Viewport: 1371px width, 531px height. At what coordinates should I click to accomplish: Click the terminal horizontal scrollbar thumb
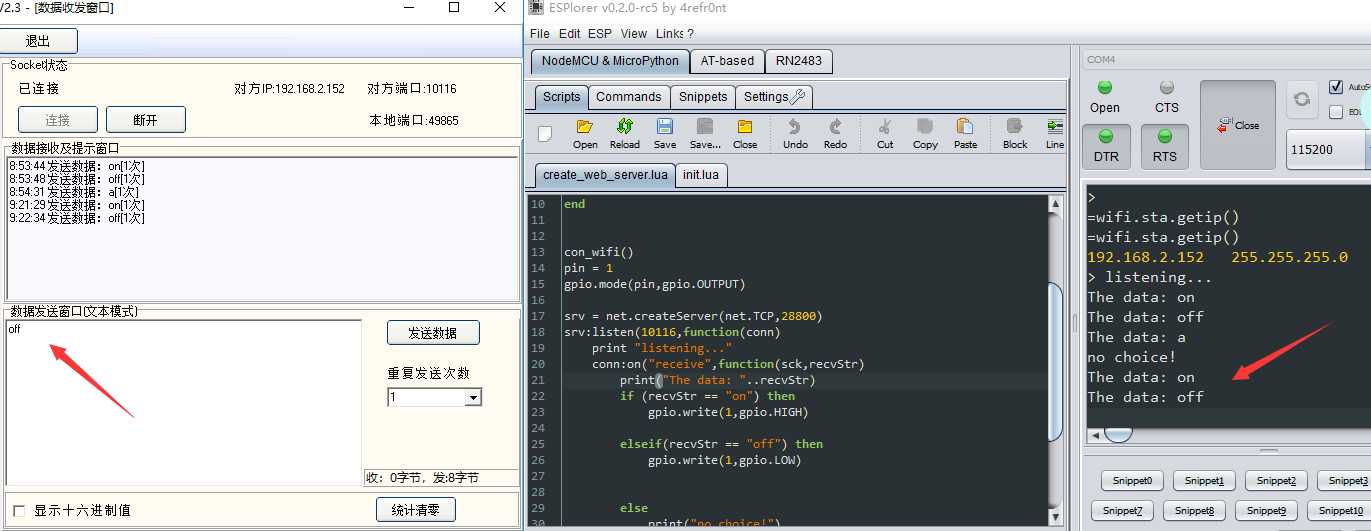tap(1118, 434)
